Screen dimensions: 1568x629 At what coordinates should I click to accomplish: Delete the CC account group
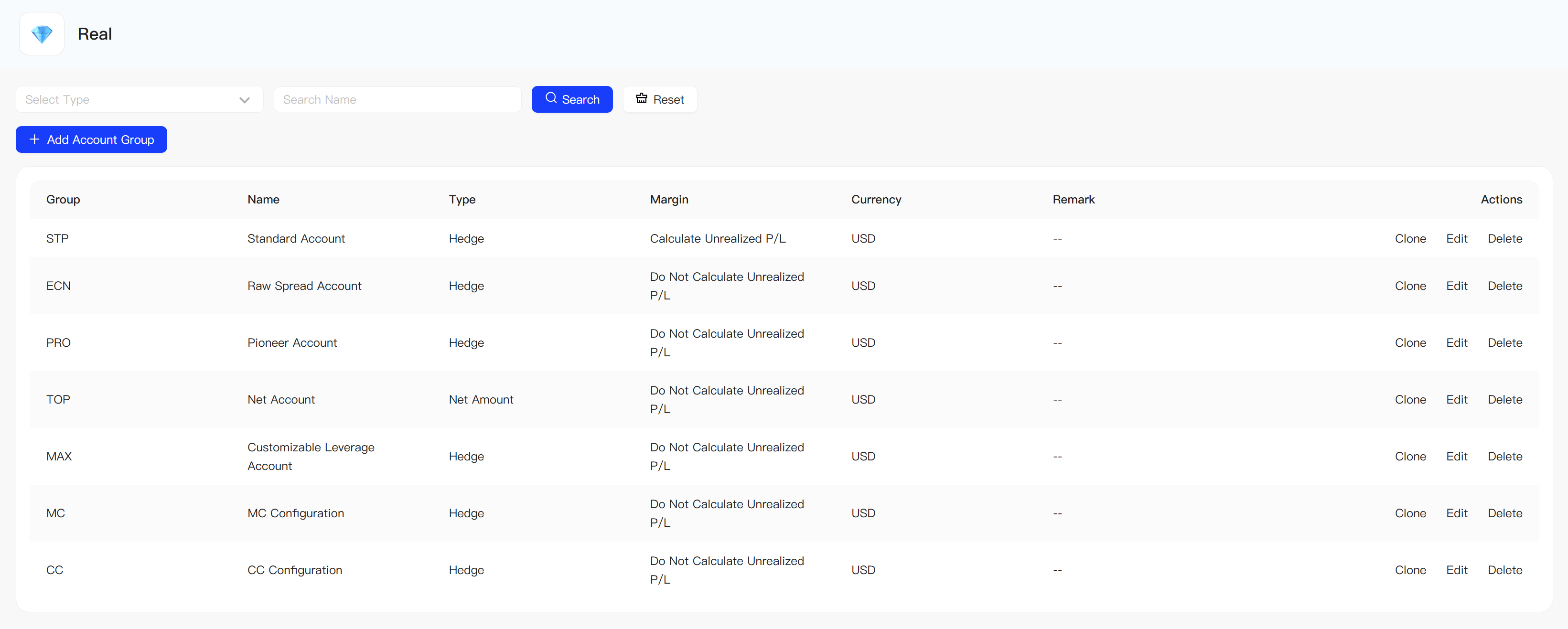[x=1504, y=570]
